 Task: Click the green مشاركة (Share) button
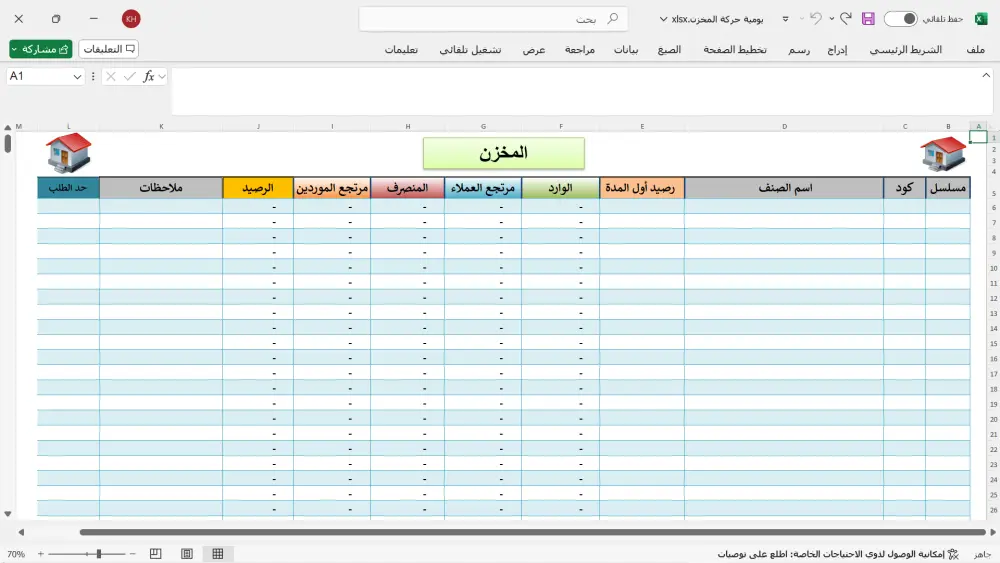point(40,49)
